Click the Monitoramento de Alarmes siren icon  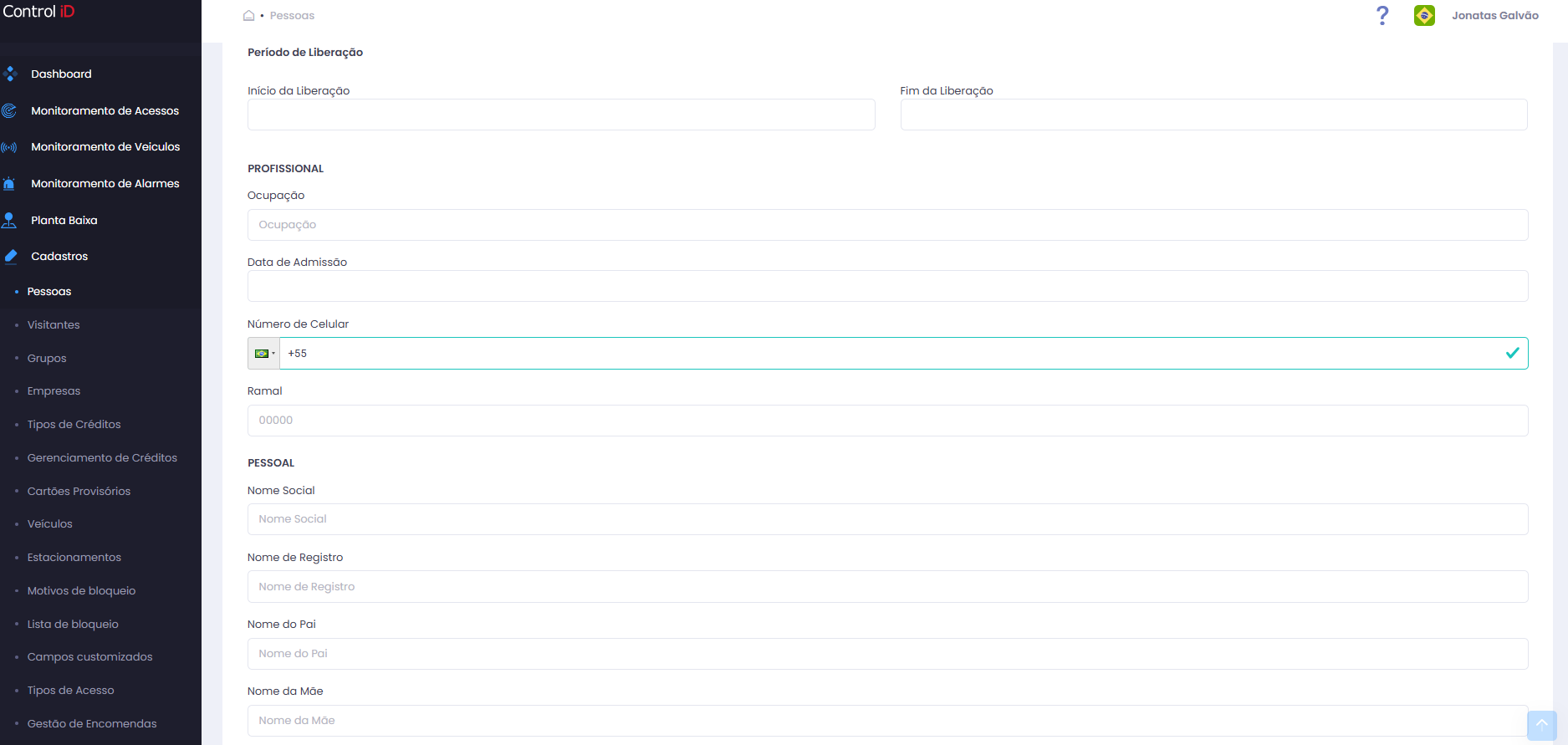tap(9, 183)
